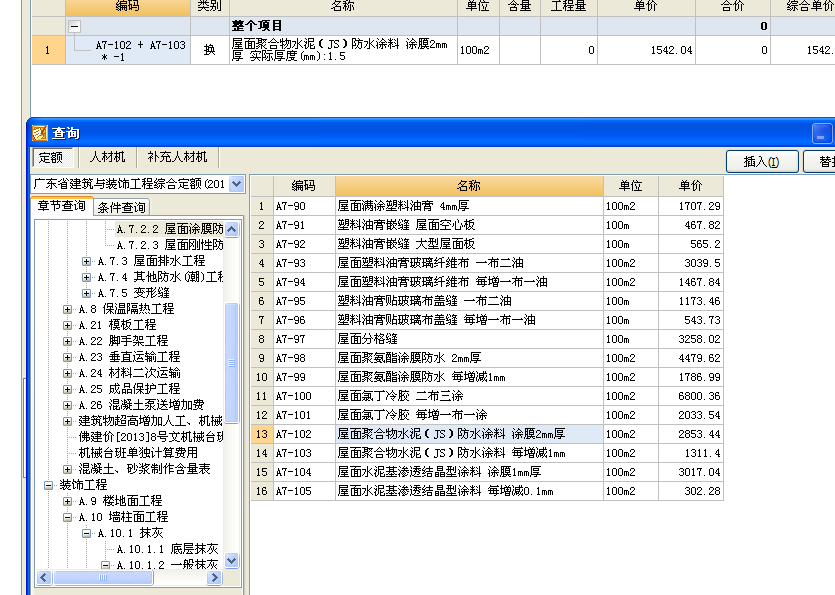Select tree item A.7.2.2 屋面涂膜防
Screen dimensions: 835x595
[170, 229]
